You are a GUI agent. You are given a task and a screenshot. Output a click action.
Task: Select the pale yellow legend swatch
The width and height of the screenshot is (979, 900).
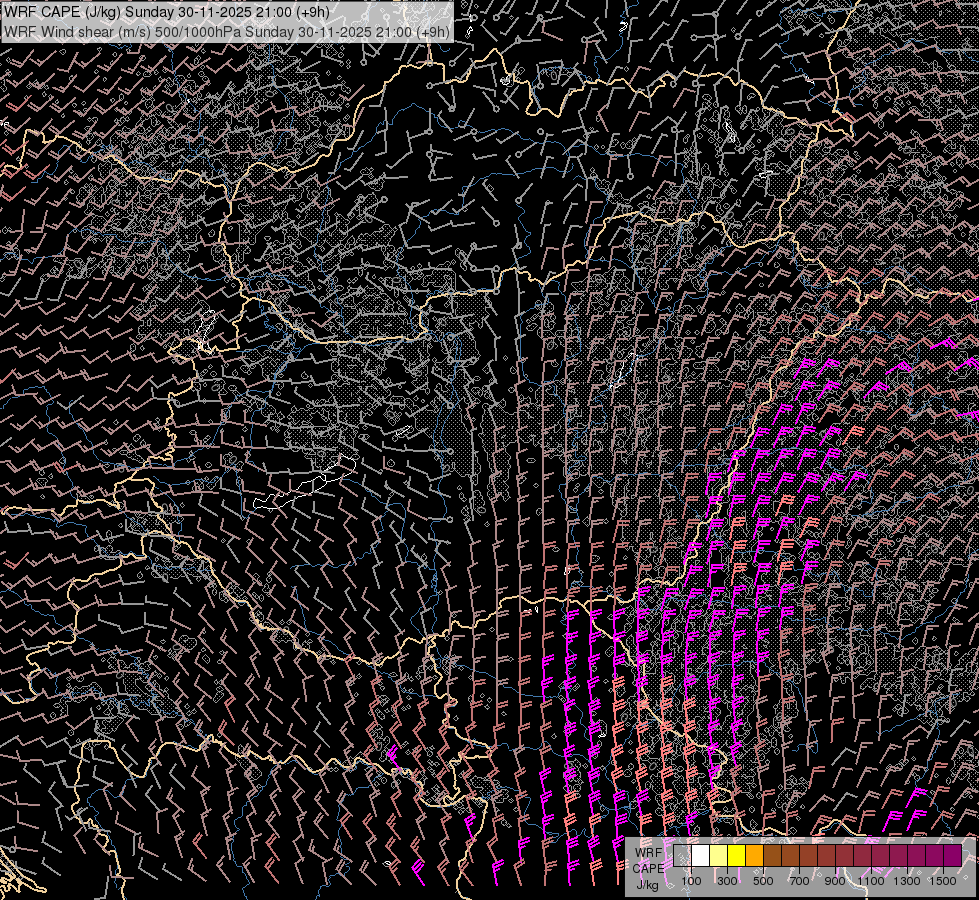[718, 856]
